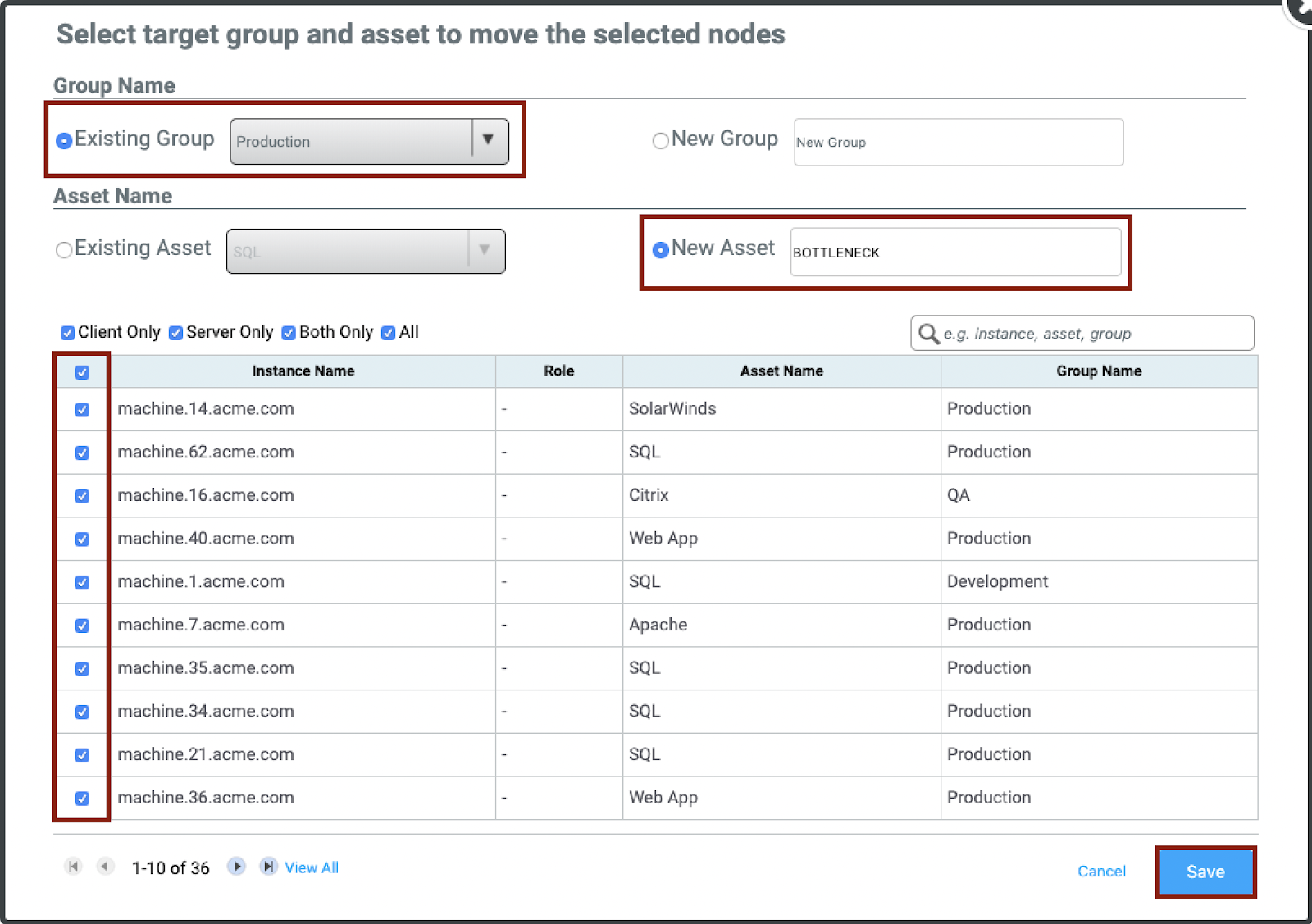Jump to last page arrow
The height and width of the screenshot is (924, 1312).
268,867
